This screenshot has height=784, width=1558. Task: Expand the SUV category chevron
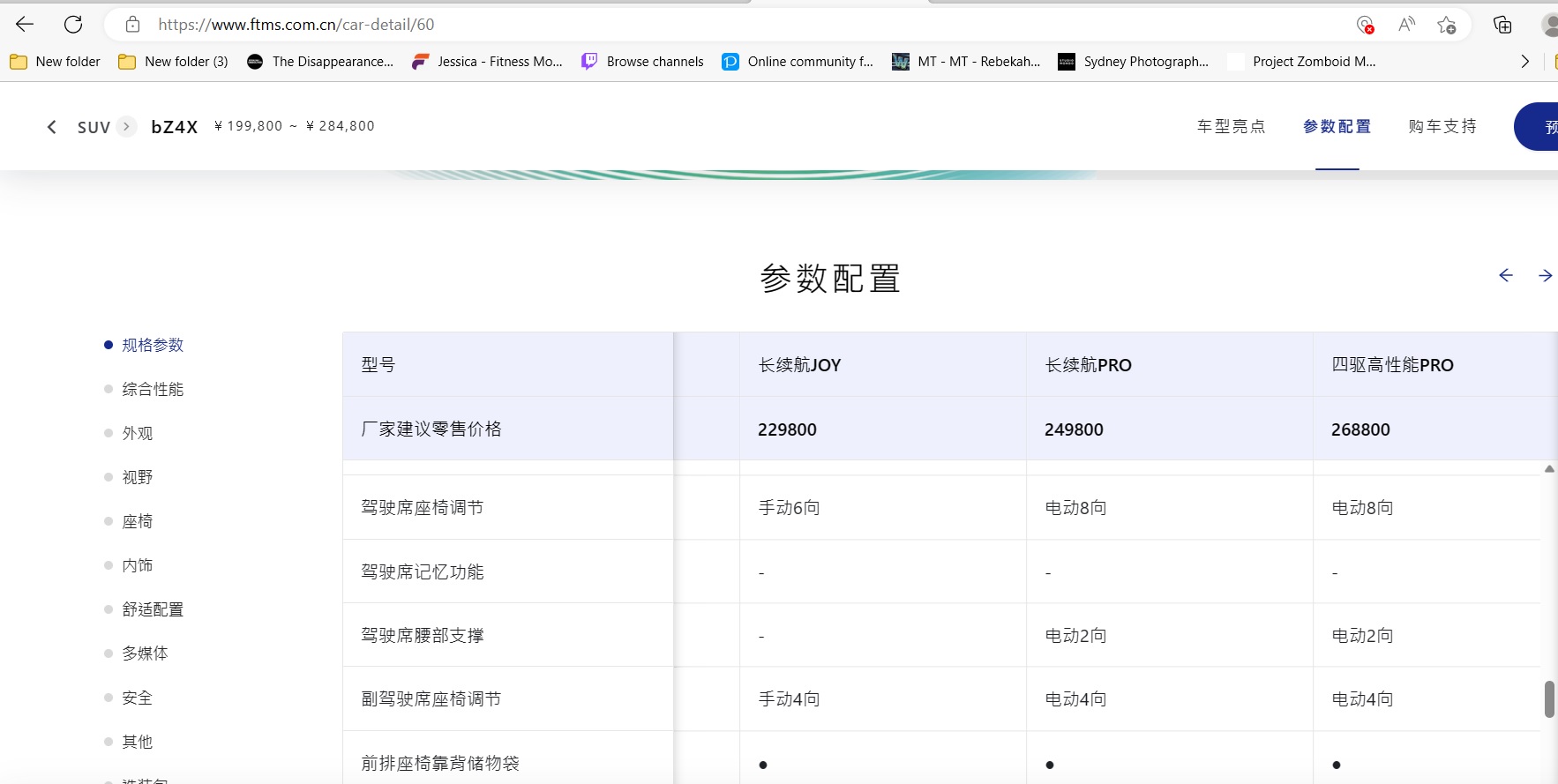(x=127, y=127)
